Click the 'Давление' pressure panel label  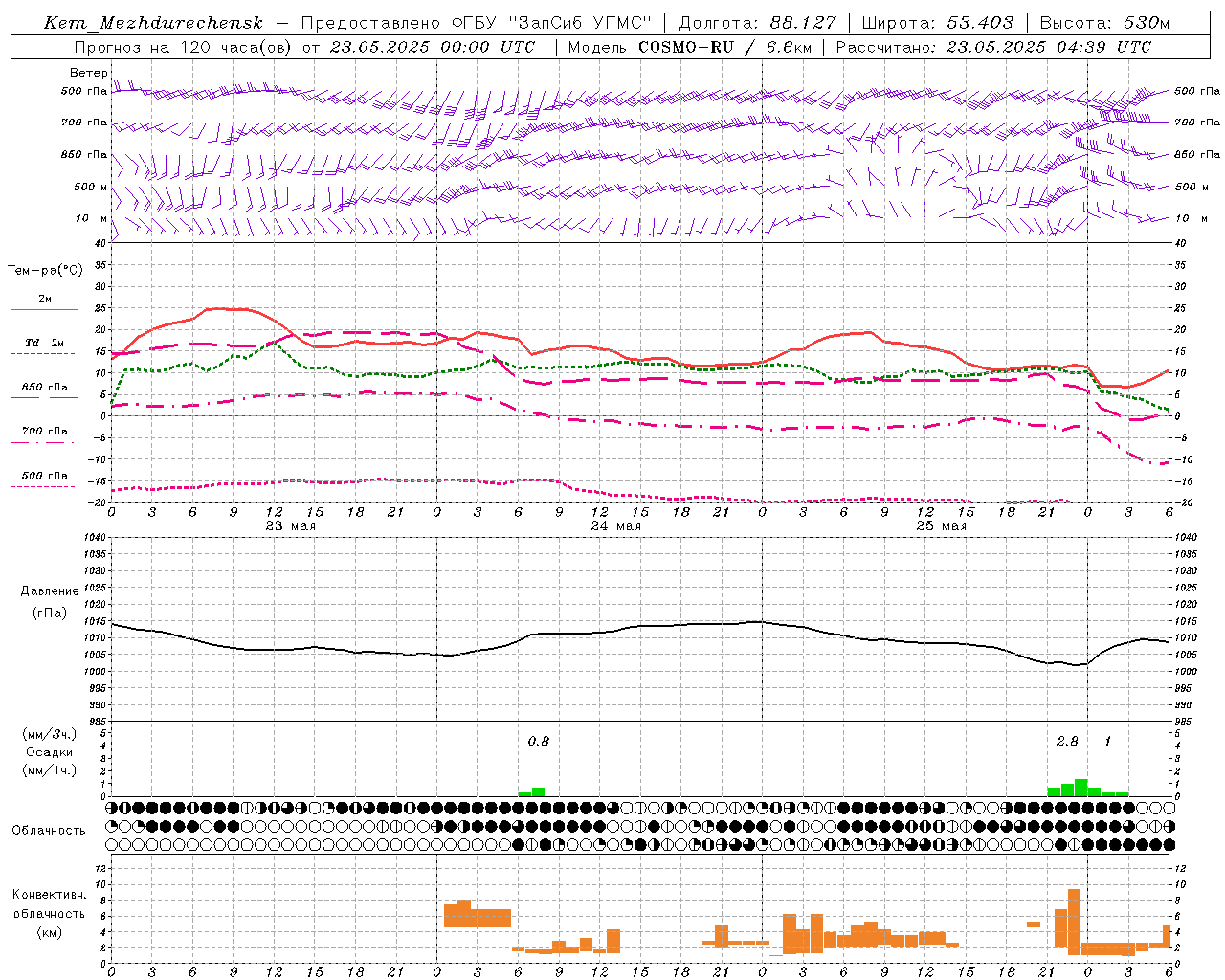coord(50,591)
